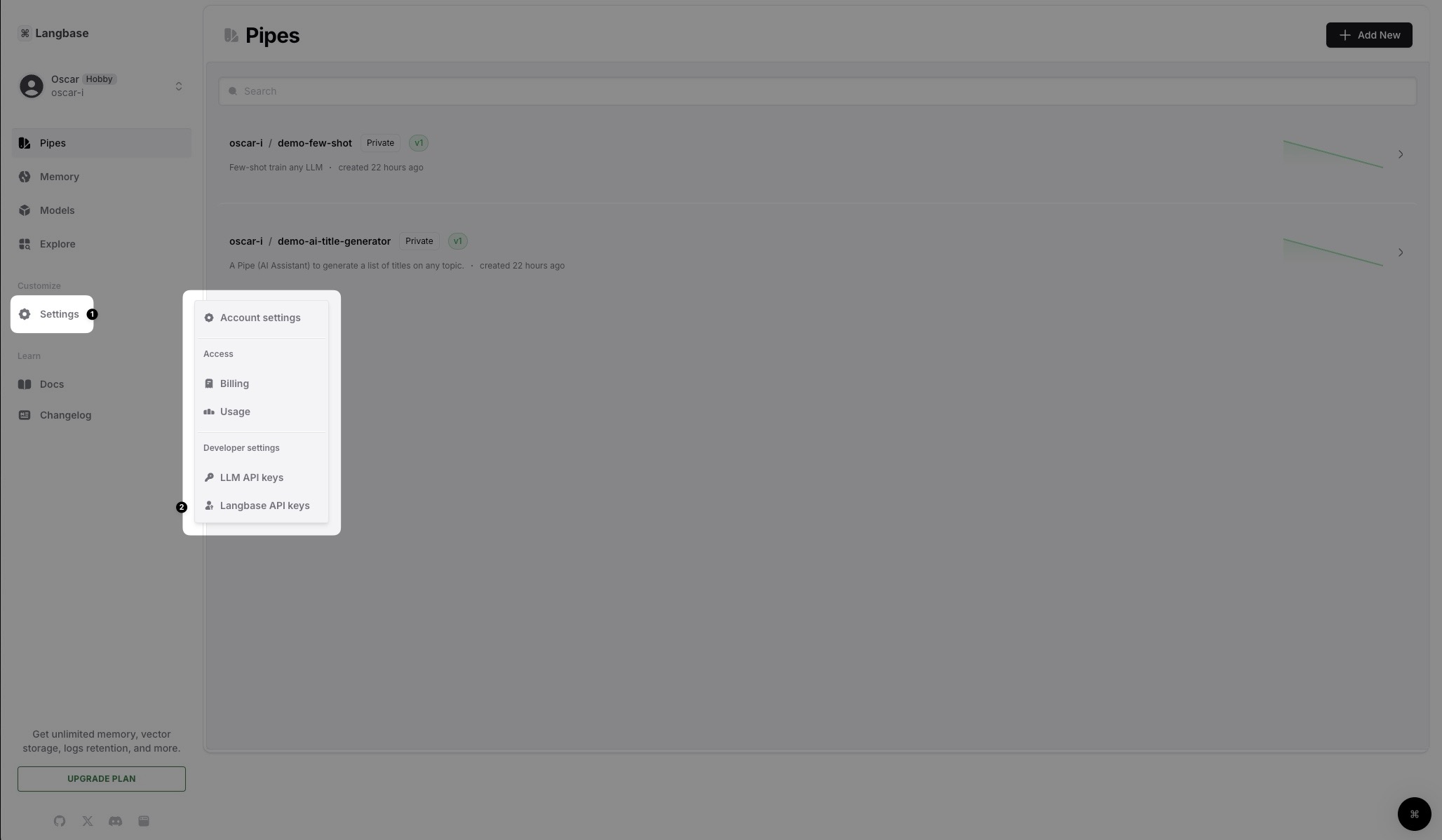This screenshot has width=1442, height=840.
Task: Click Settings badge showing number 1
Action: click(92, 314)
